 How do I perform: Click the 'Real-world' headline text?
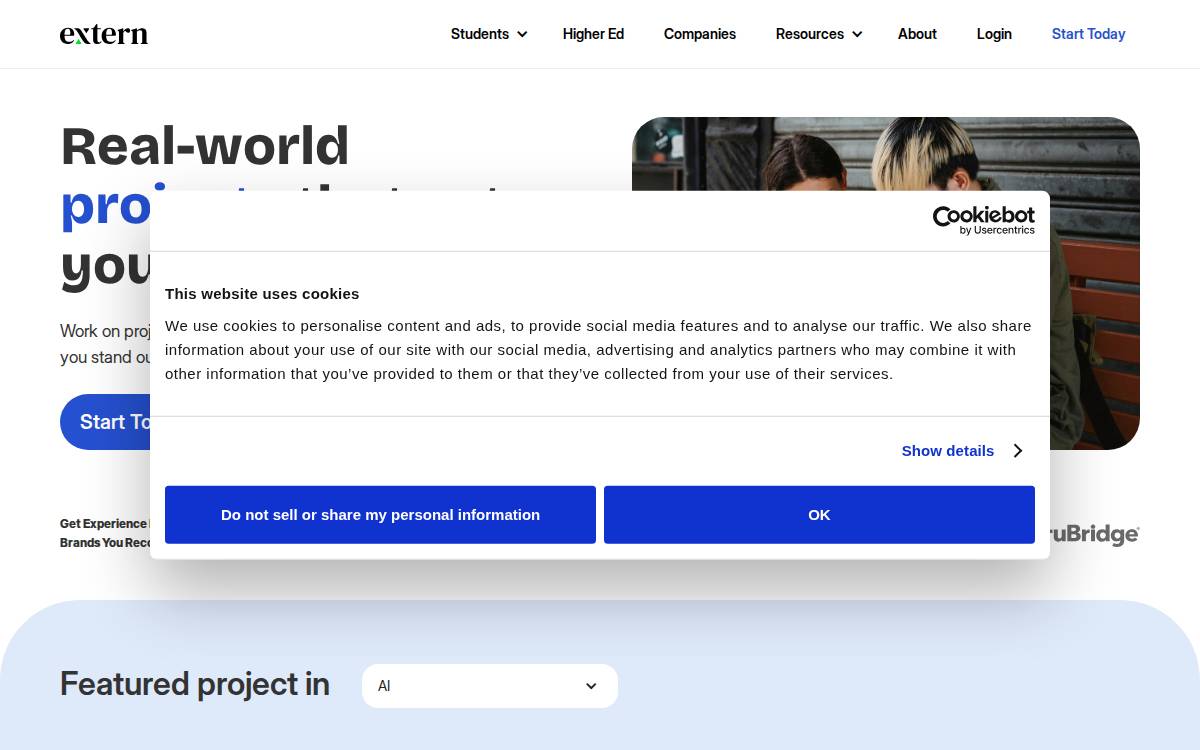[x=205, y=146]
